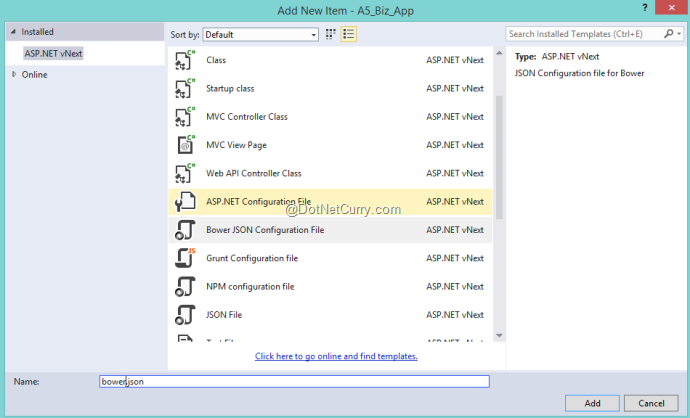Viewport: 690px width, 418px height.
Task: Click the template list scroll down arrow
Action: click(499, 336)
